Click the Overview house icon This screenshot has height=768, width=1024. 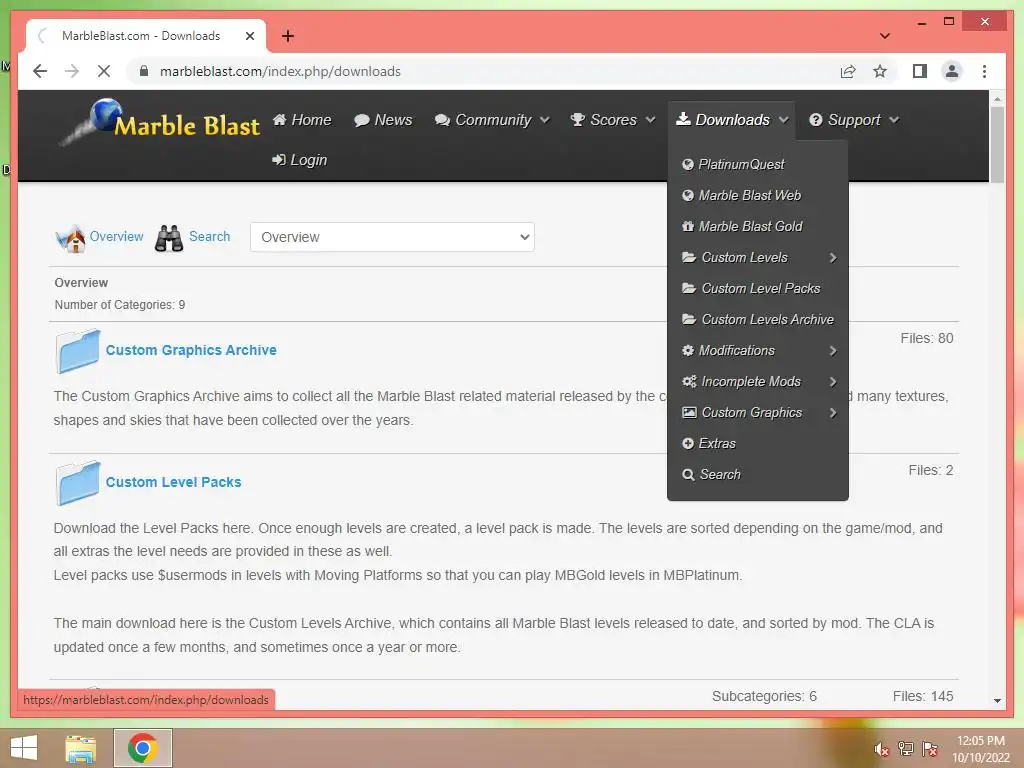71,238
